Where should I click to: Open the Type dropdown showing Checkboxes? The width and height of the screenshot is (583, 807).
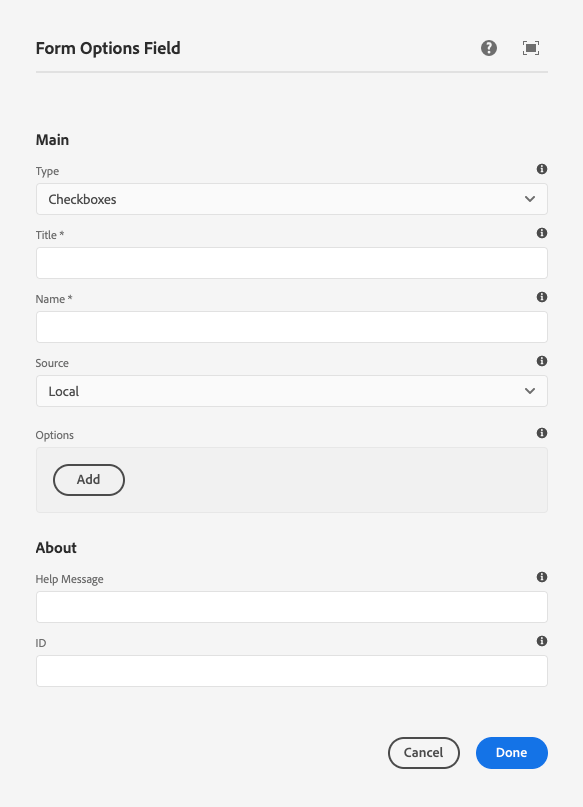291,199
